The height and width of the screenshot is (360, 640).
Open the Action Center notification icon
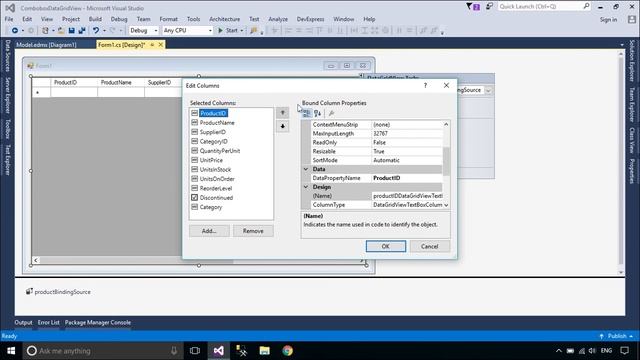(624, 351)
